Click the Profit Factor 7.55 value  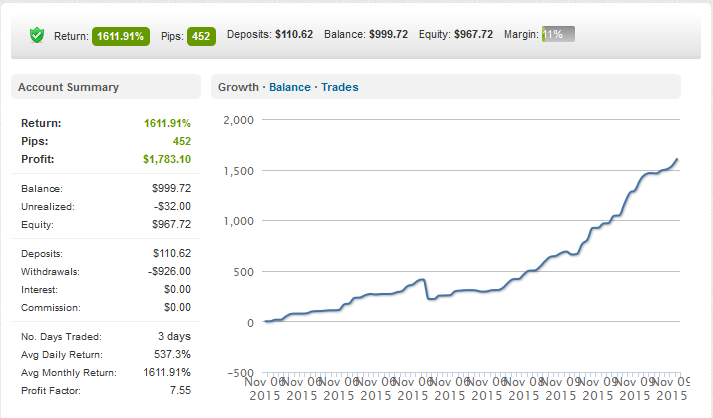click(x=179, y=391)
